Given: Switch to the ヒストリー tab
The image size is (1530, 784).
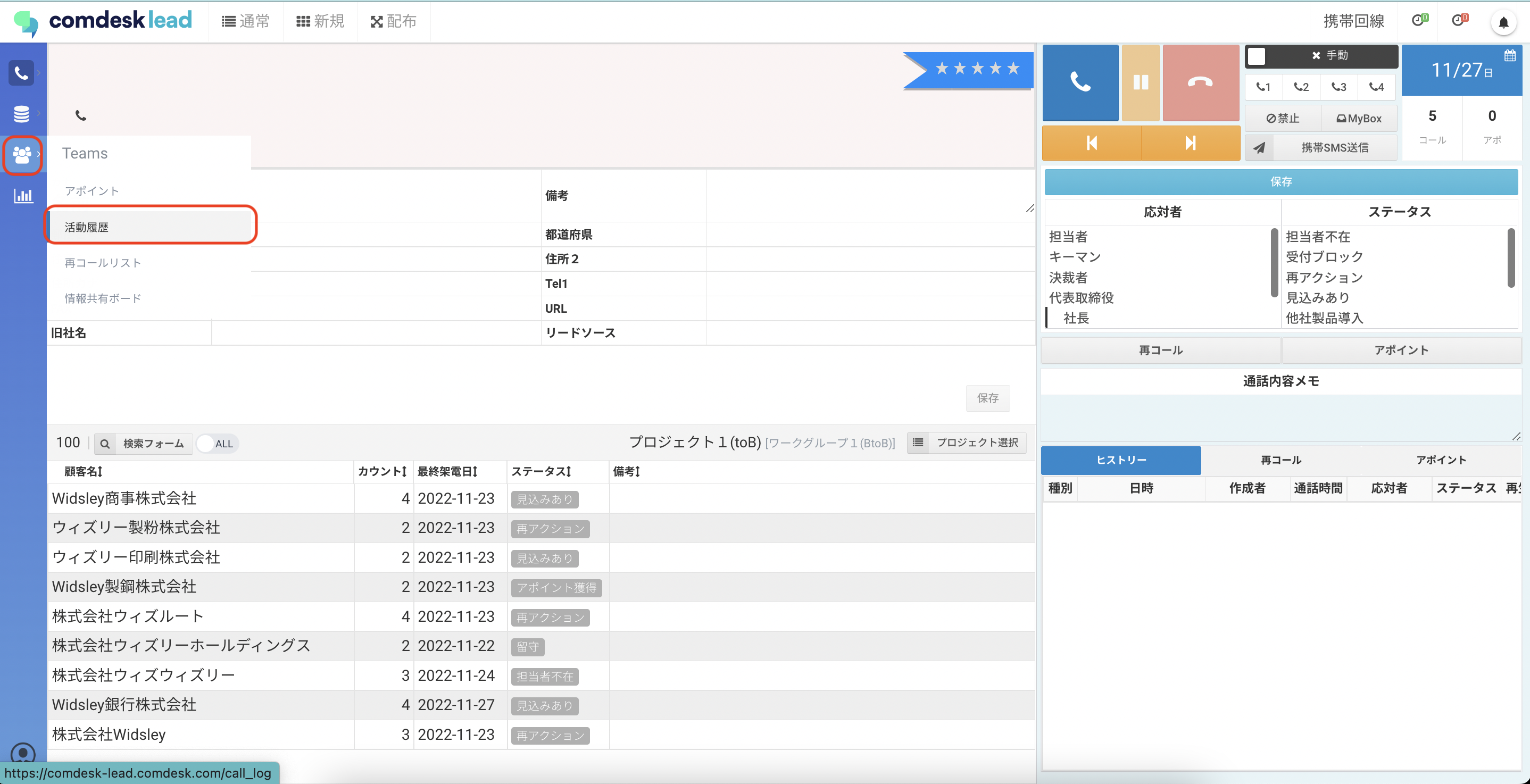Looking at the screenshot, I should point(1120,460).
